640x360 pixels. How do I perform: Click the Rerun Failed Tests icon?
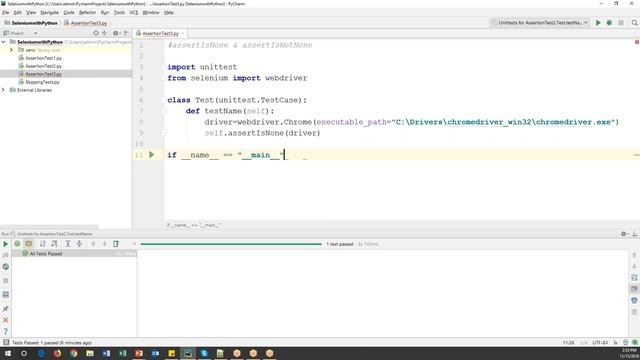coord(5,255)
